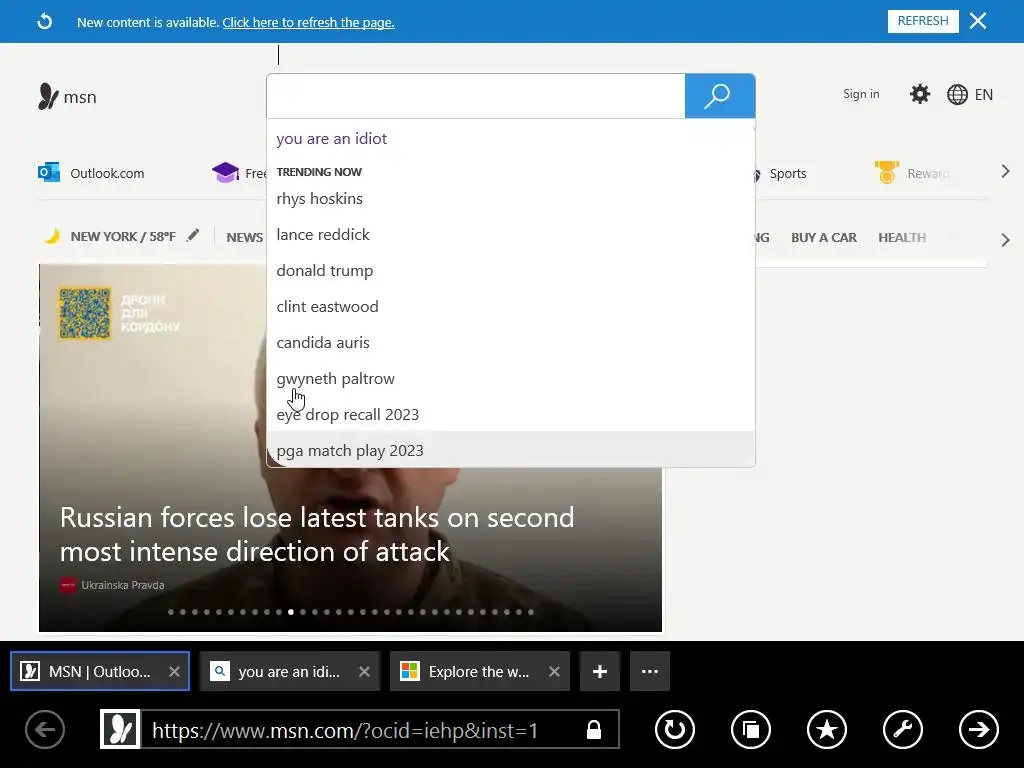Close the 'you are an idi...' tab
This screenshot has height=768, width=1024.
click(364, 671)
